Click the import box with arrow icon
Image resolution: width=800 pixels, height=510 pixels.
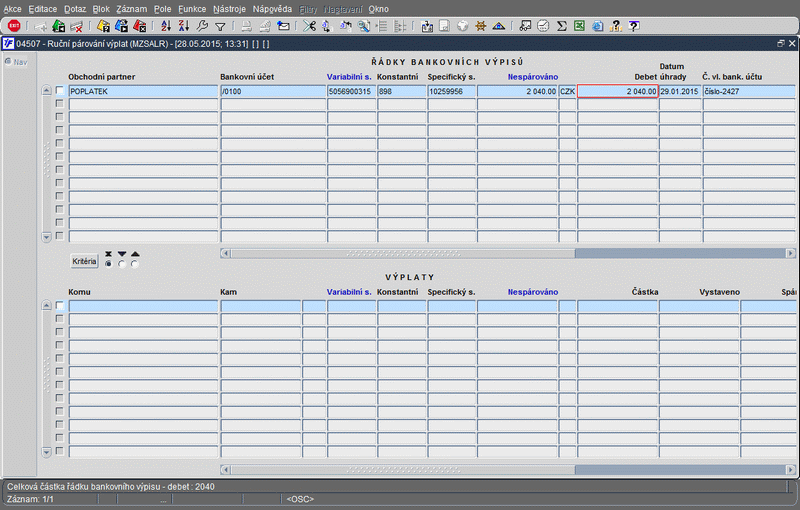pos(427,26)
